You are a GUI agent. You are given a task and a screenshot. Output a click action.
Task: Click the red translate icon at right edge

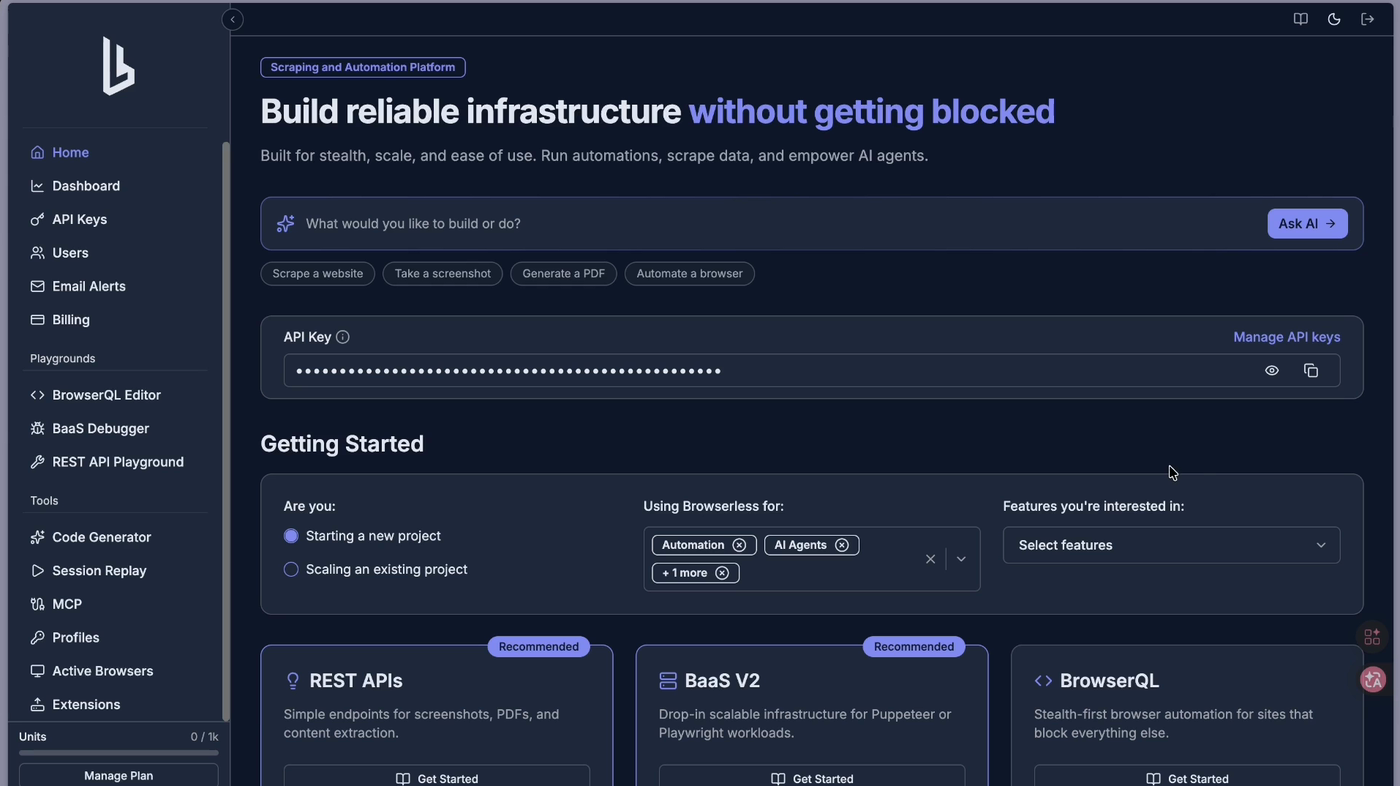click(x=1373, y=680)
